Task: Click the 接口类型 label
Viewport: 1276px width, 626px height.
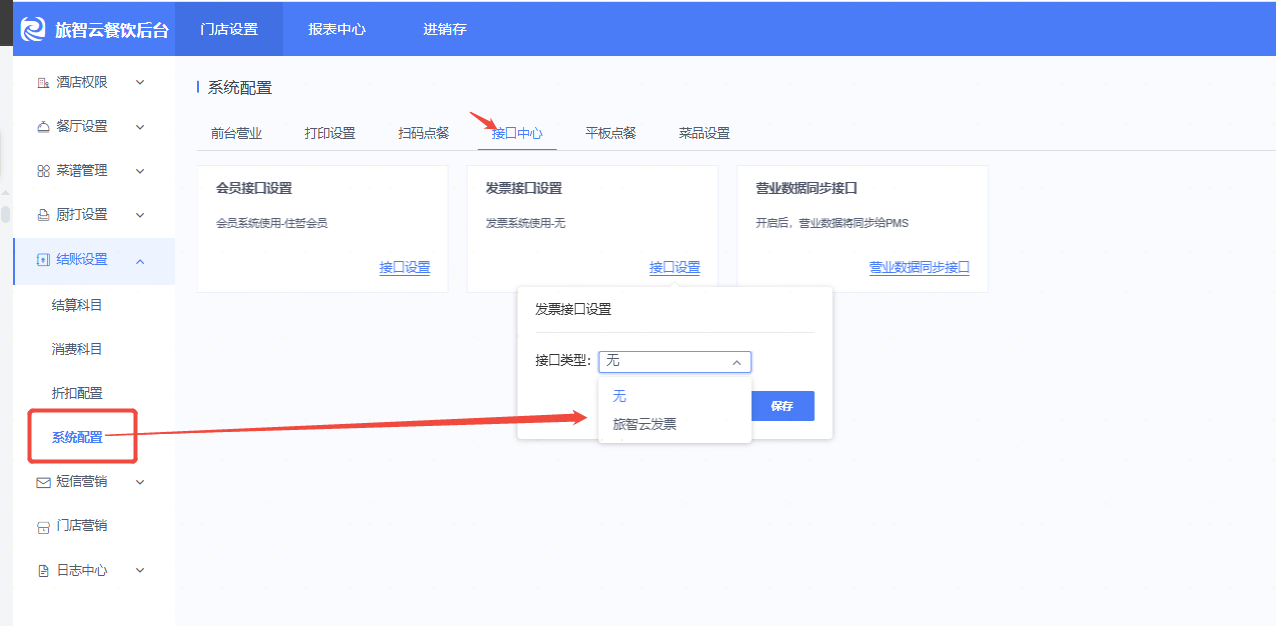Action: (563, 361)
